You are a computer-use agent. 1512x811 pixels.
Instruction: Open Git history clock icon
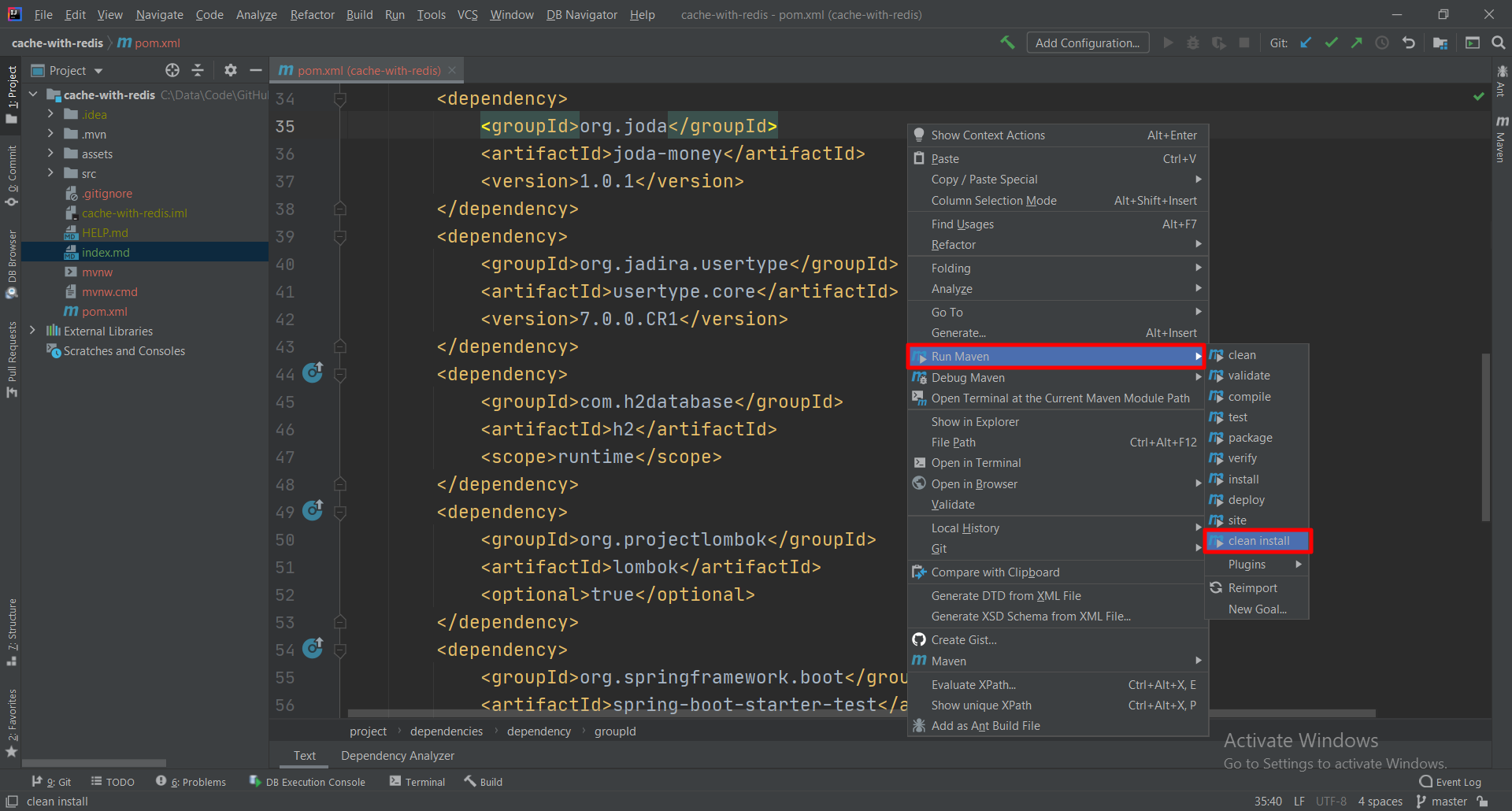(x=1382, y=43)
